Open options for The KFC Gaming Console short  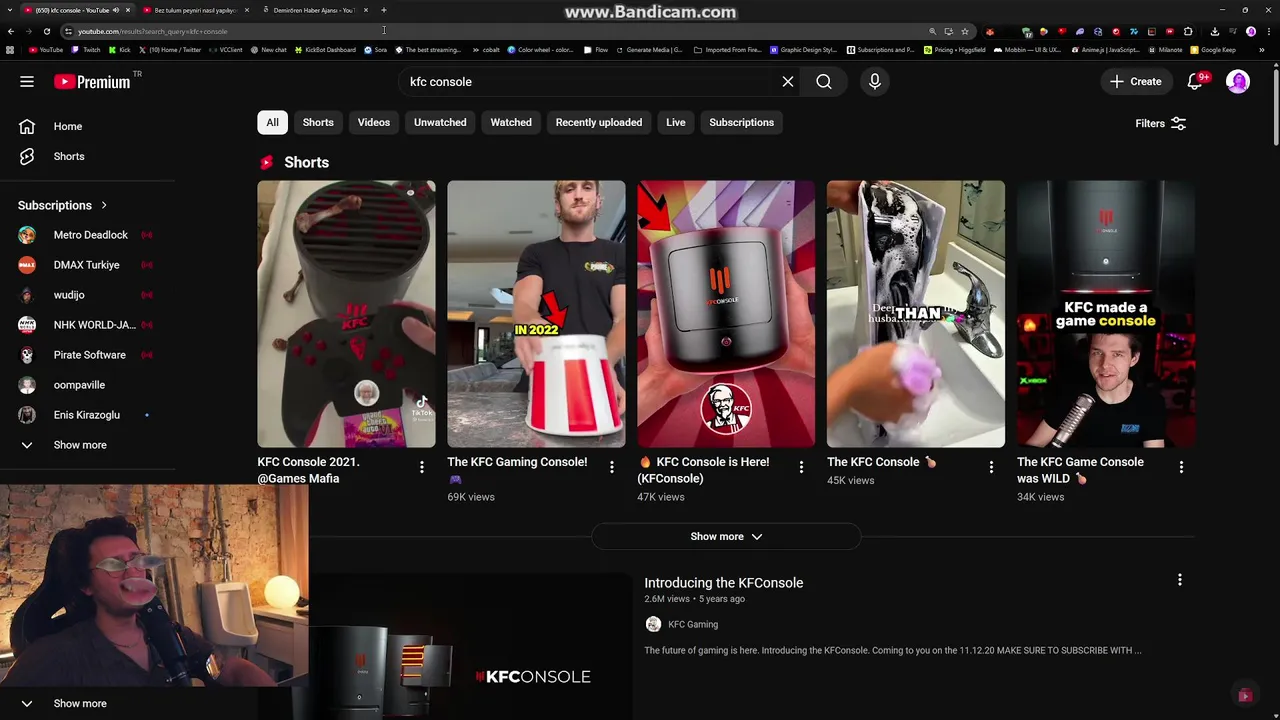click(x=612, y=467)
